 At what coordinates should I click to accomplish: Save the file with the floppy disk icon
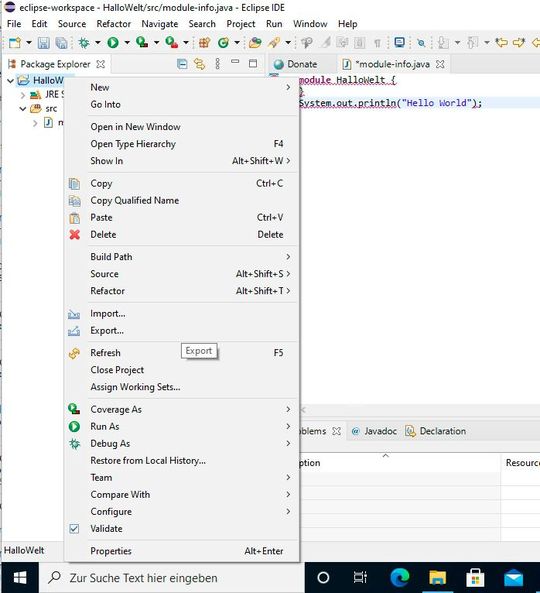pos(43,43)
